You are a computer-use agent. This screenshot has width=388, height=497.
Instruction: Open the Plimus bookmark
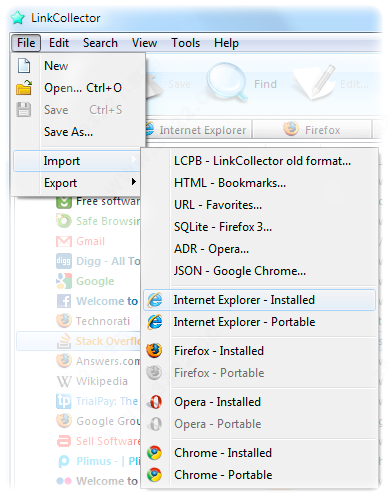click(x=108, y=461)
